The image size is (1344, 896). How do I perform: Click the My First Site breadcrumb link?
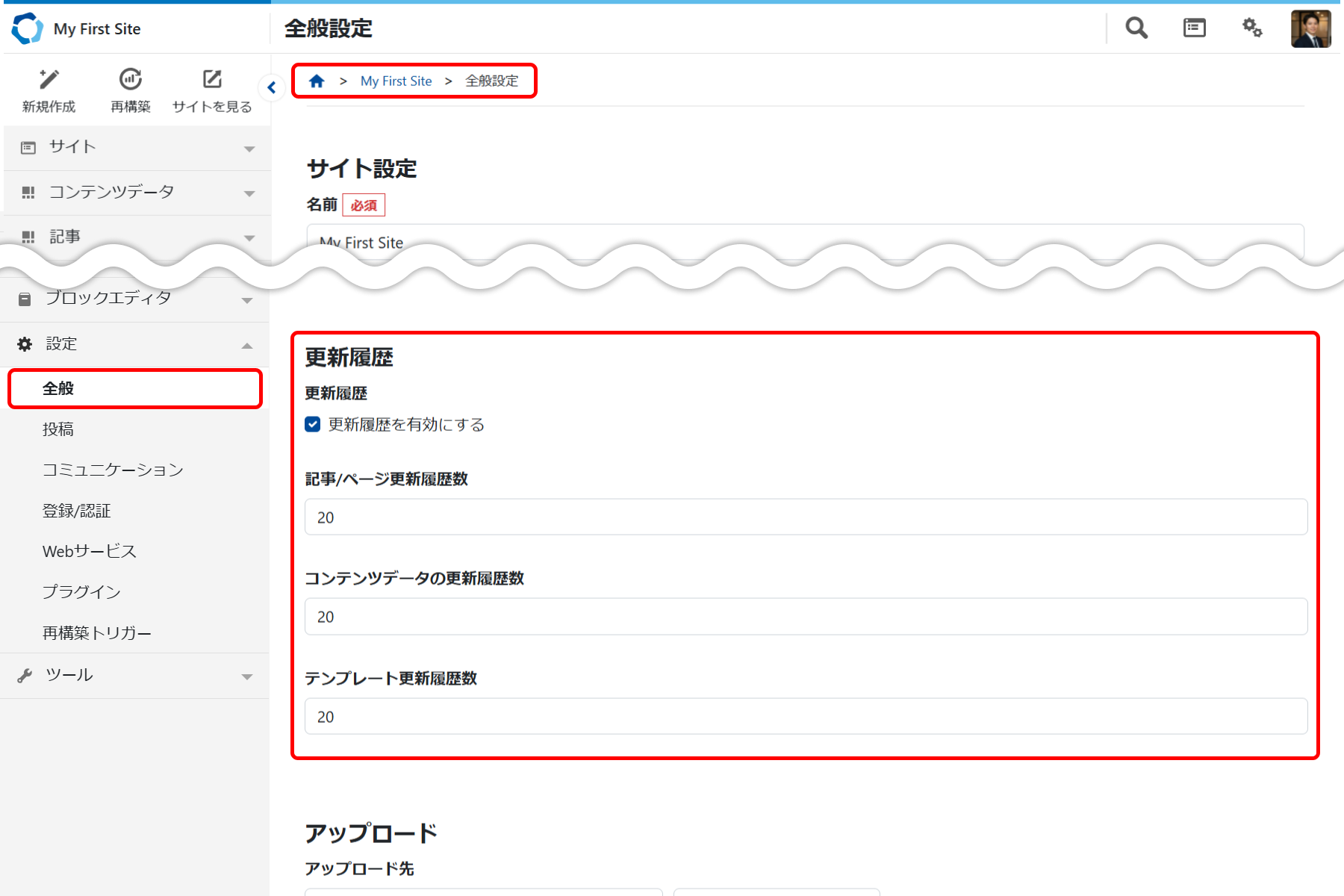click(396, 81)
